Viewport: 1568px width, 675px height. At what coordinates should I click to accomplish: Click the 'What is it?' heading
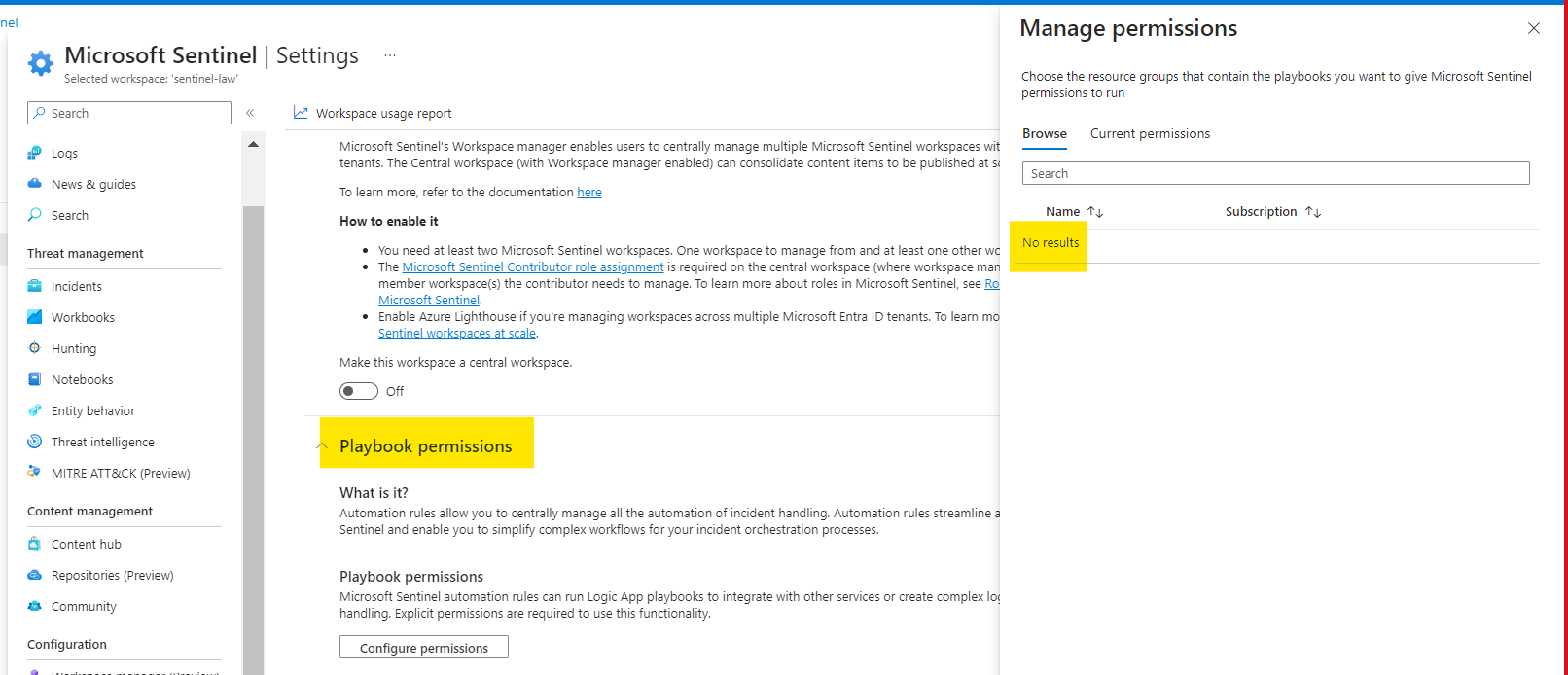click(x=374, y=493)
